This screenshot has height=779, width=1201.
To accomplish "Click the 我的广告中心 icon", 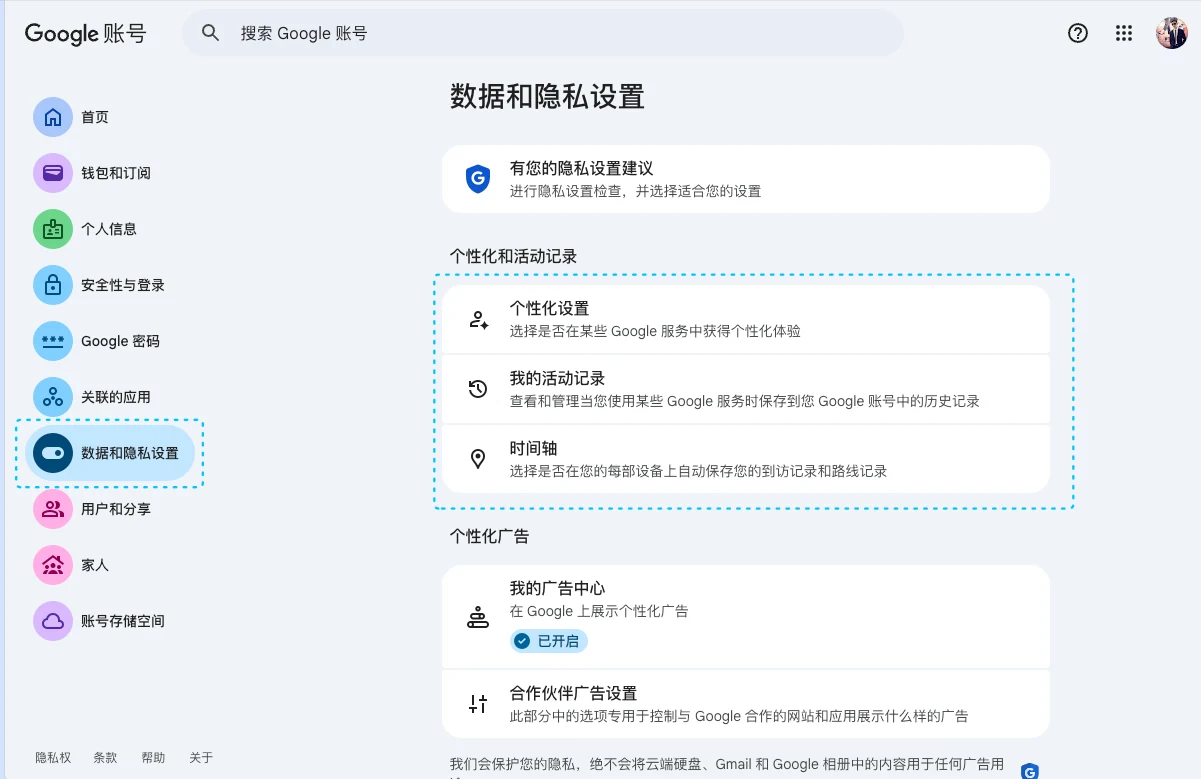I will coord(478,617).
